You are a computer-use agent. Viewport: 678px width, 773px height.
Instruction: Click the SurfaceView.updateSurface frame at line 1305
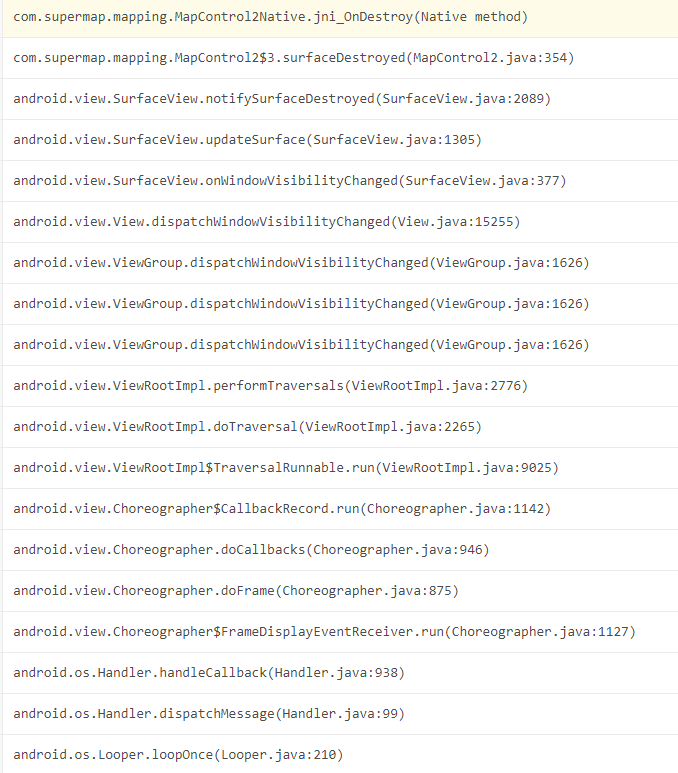(340, 140)
